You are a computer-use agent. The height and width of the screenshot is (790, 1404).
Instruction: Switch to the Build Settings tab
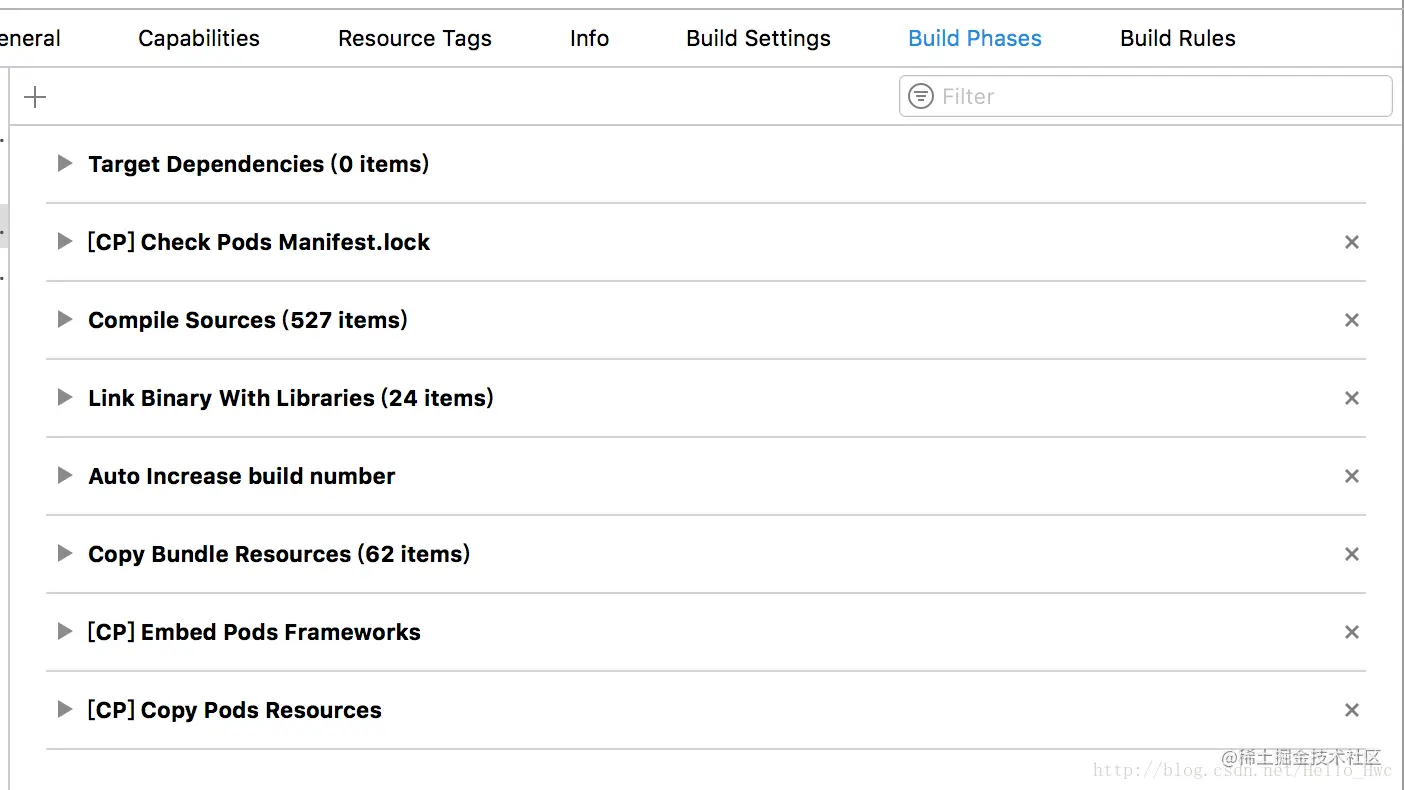[x=758, y=38]
